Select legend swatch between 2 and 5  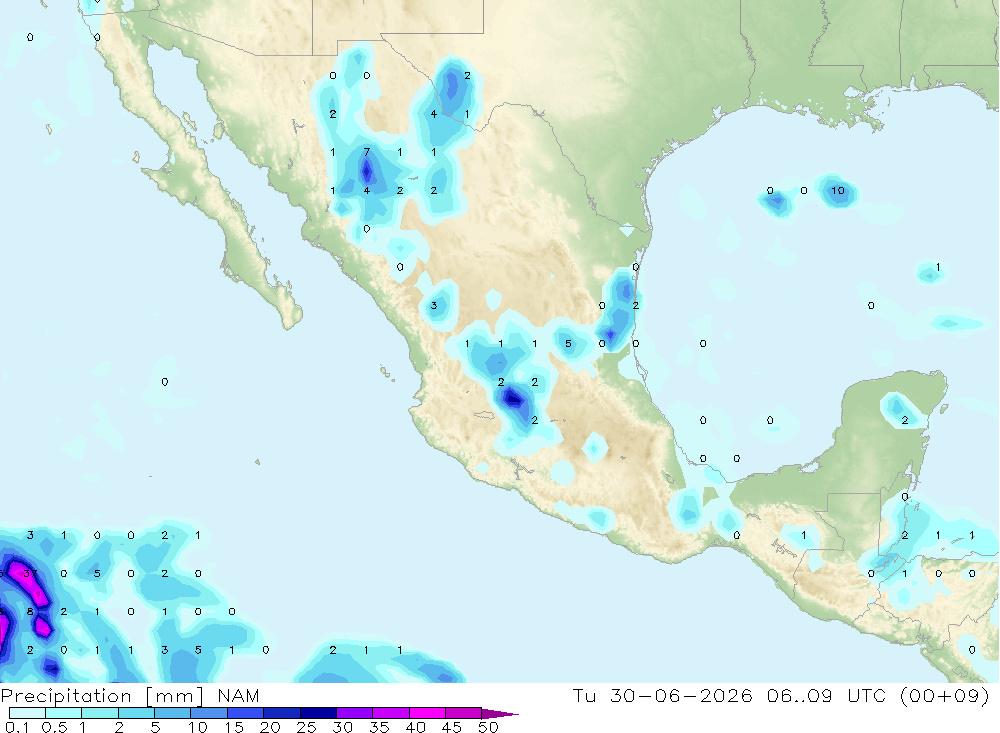coord(136,713)
